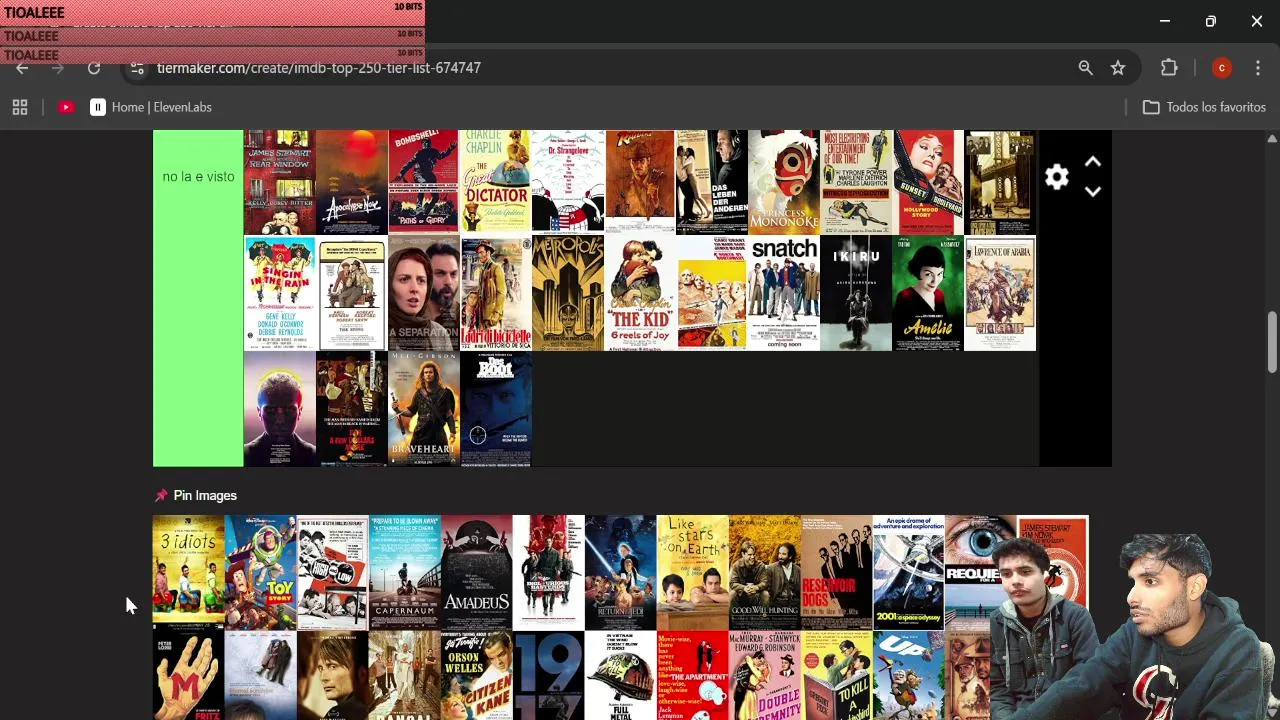Image resolution: width=1280 pixels, height=720 pixels.
Task: Select the Das Boot movie poster
Action: pos(496,409)
